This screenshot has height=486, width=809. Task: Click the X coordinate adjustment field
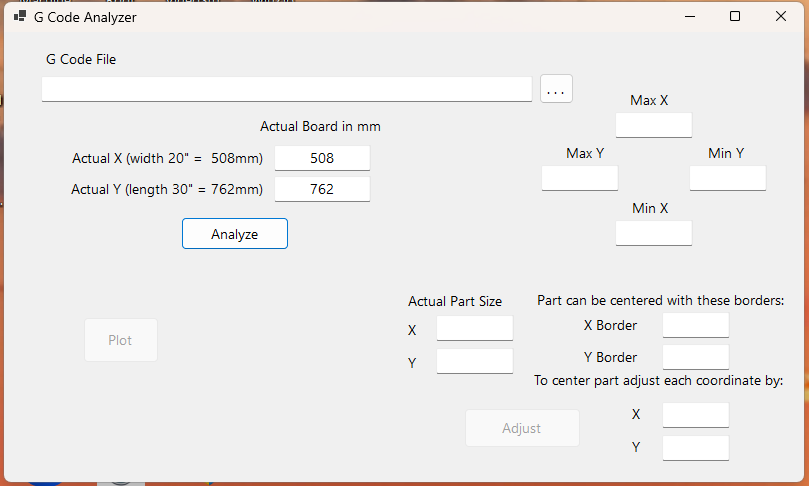[x=695, y=415]
